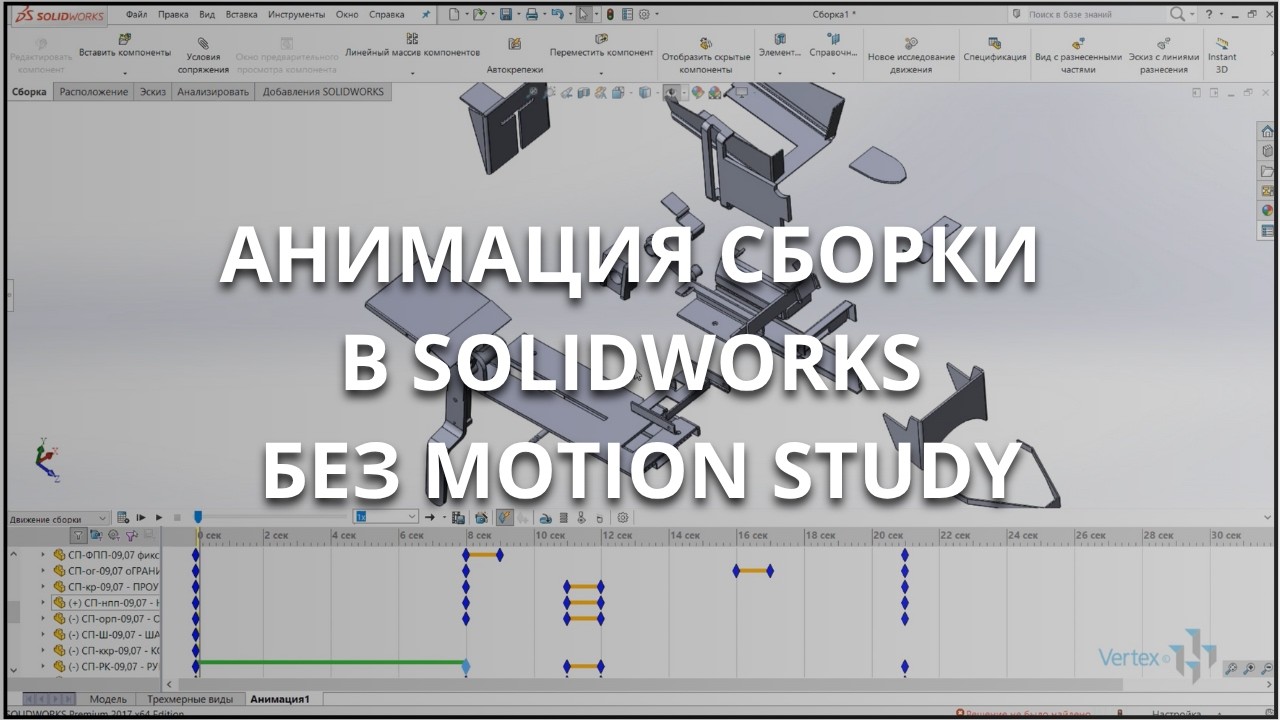1280x720 pixels.
Task: Toggle Filter selected icon
Action: pyautogui.click(x=131, y=535)
